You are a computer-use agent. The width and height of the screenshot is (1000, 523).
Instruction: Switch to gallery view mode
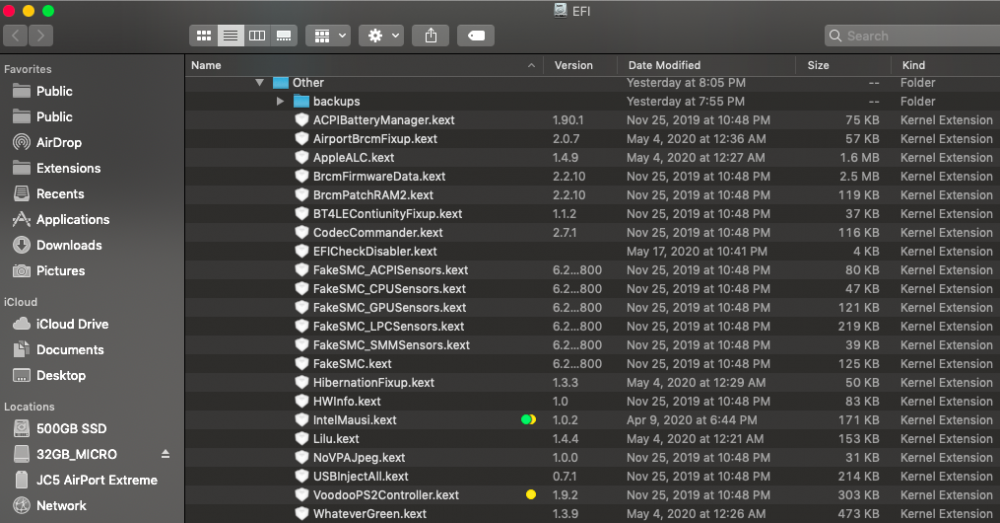[284, 35]
